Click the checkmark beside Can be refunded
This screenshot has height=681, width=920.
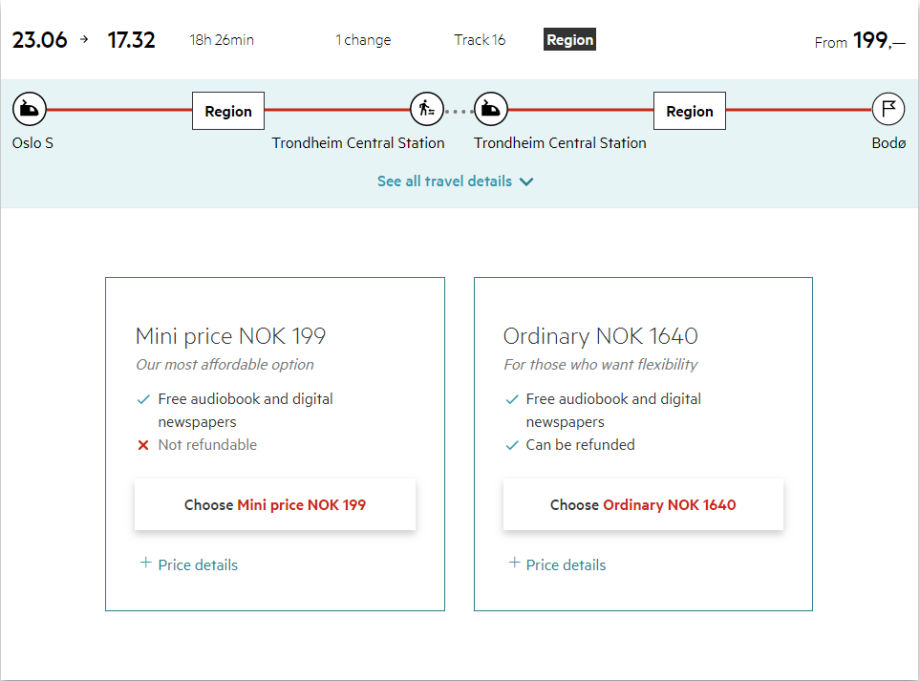[x=512, y=445]
